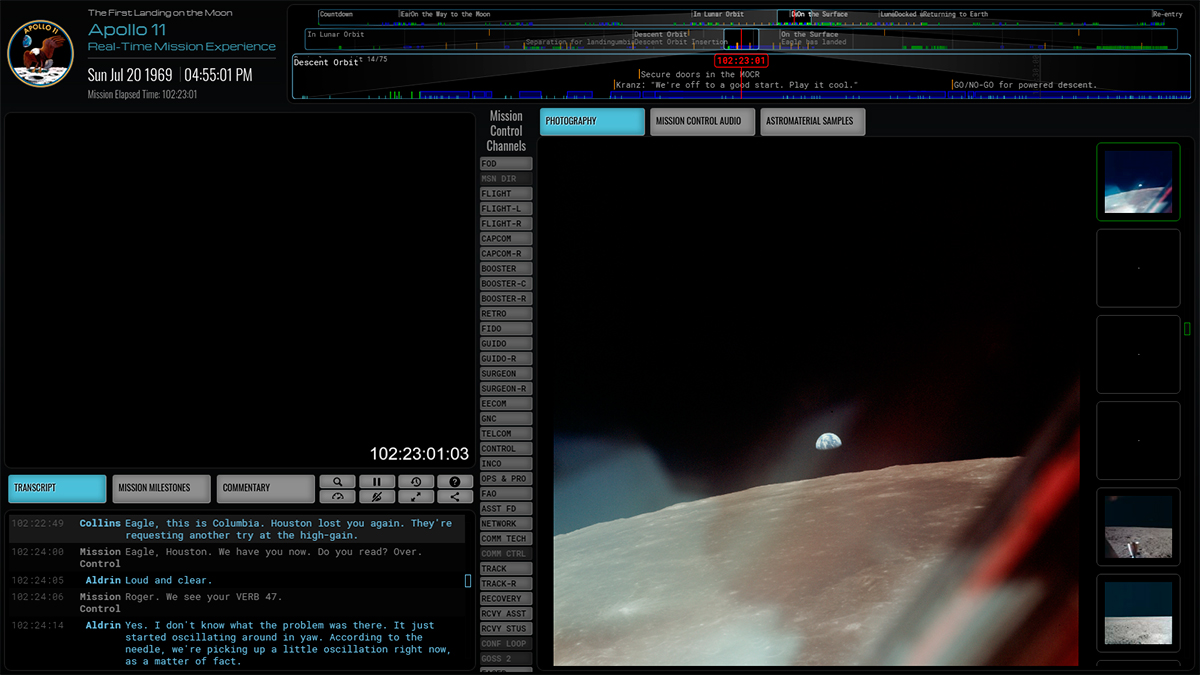The image size is (1200, 675).
Task: Select the INCO channel
Action: (506, 464)
